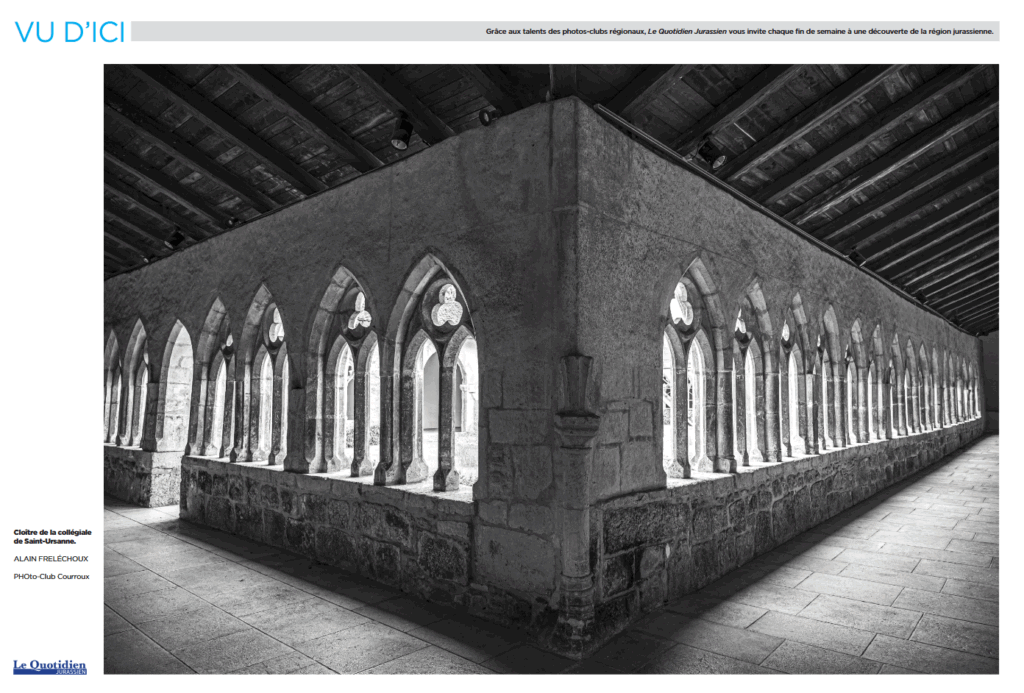Click the "VU D'ICI" section heading
Screen dimensions: 1024x693
point(69,32)
